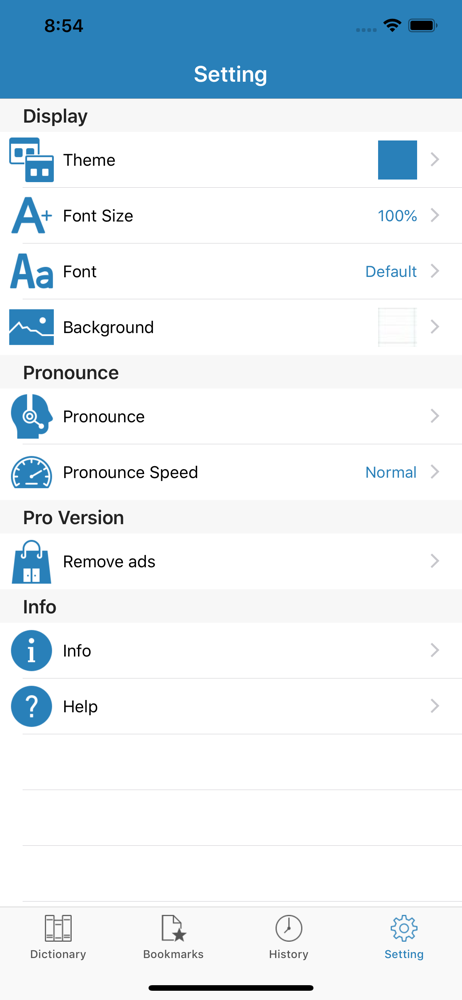Tap the Font Aa icon
This screenshot has height=1000, width=462.
click(x=31, y=271)
